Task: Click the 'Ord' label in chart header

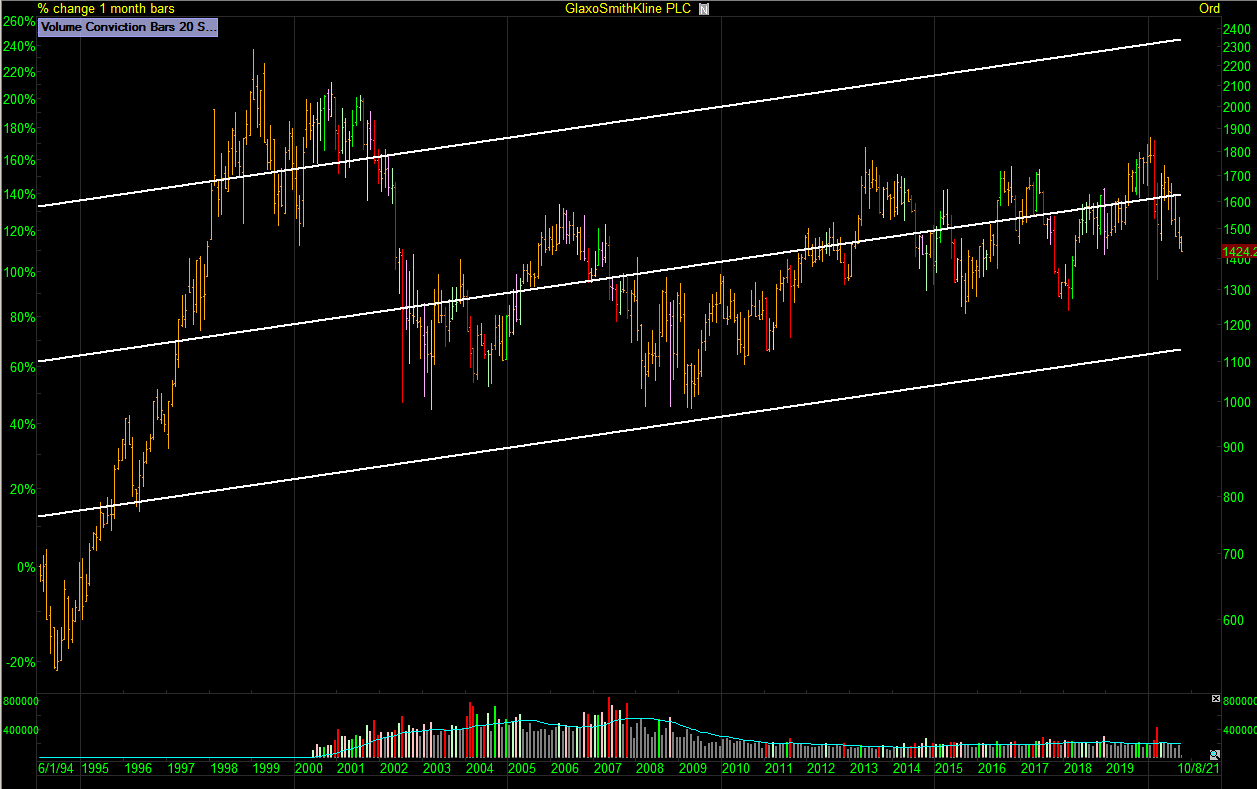Action: point(1209,9)
